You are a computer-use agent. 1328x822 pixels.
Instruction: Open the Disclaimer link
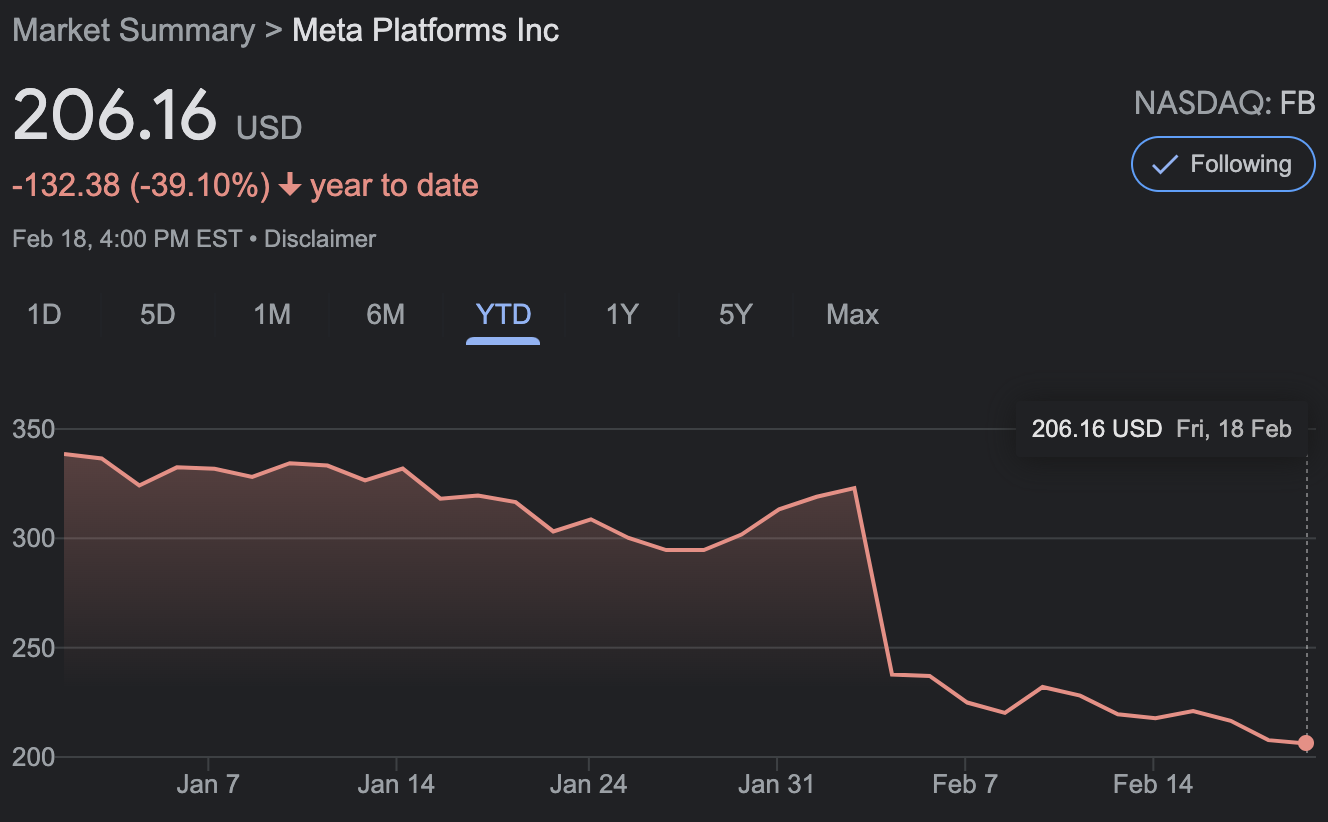point(320,239)
